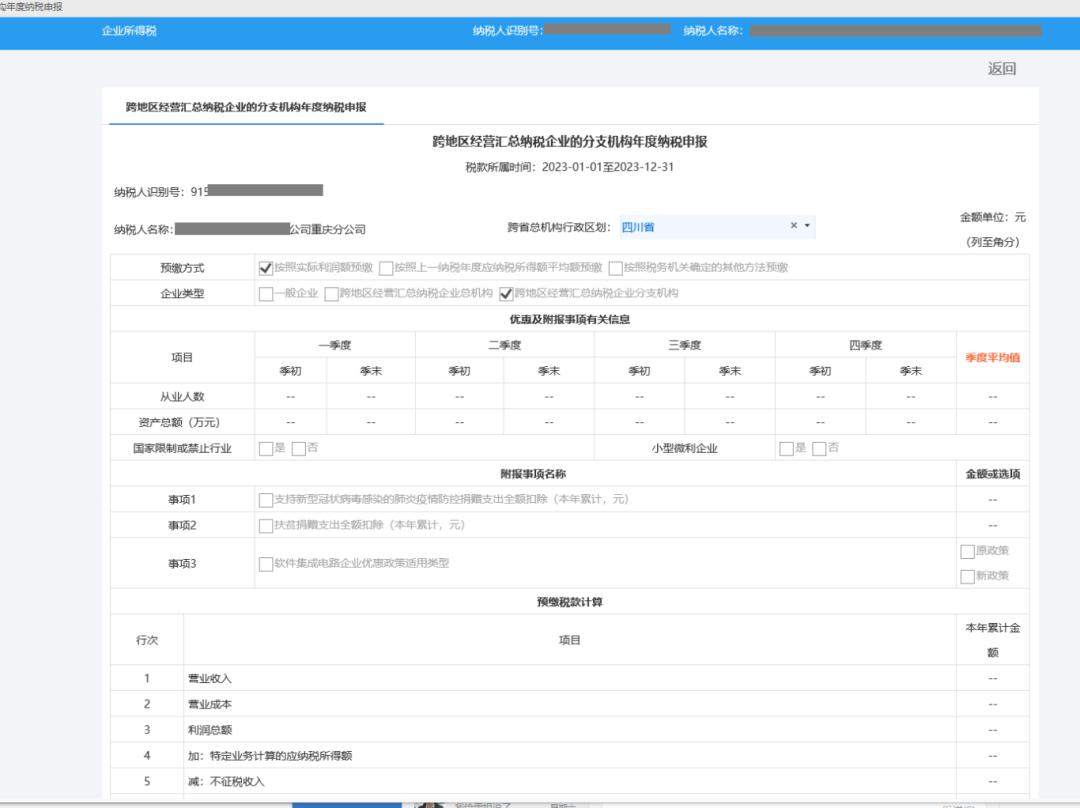This screenshot has width=1080, height=808.
Task: Select the 跨地区经营汇总纳税企业的分支机构年度纳税申报 tab
Action: pyautogui.click(x=246, y=107)
